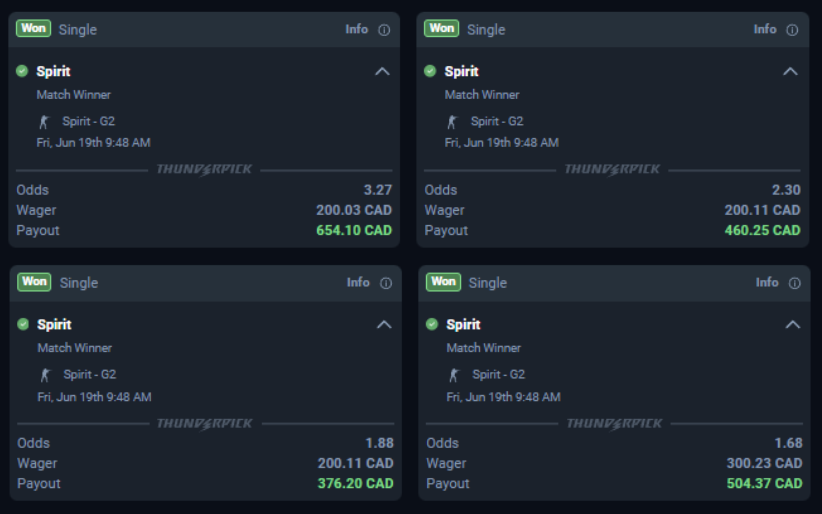Viewport: 822px width, 514px height.
Task: Click Spirit title on bet with odds 2.30
Action: tap(461, 71)
